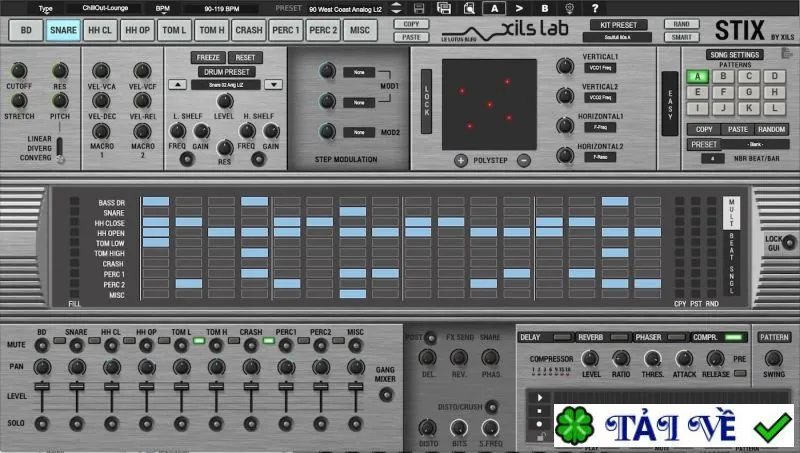
Task: Open the settings gear icon in top bar
Action: 569,8
